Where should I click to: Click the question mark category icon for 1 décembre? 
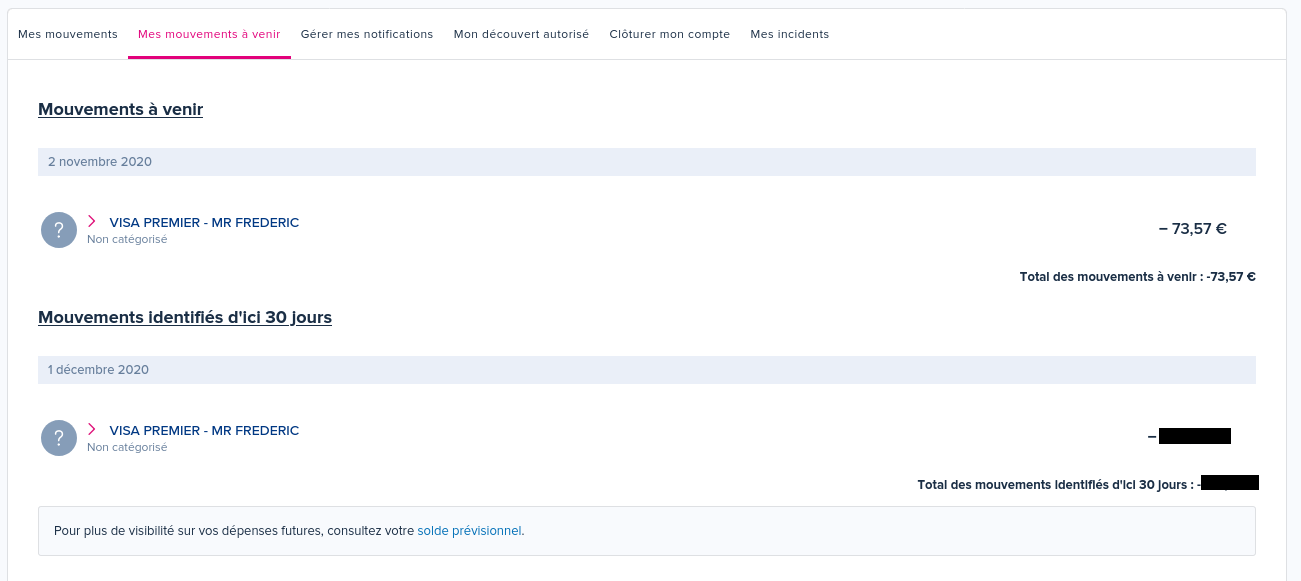(x=59, y=438)
